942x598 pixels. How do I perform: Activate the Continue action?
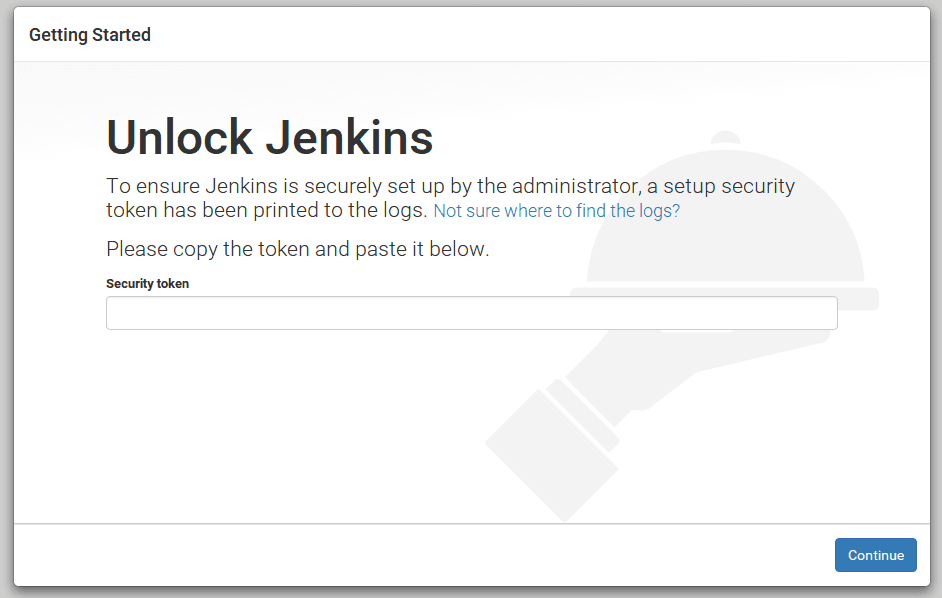[875, 555]
